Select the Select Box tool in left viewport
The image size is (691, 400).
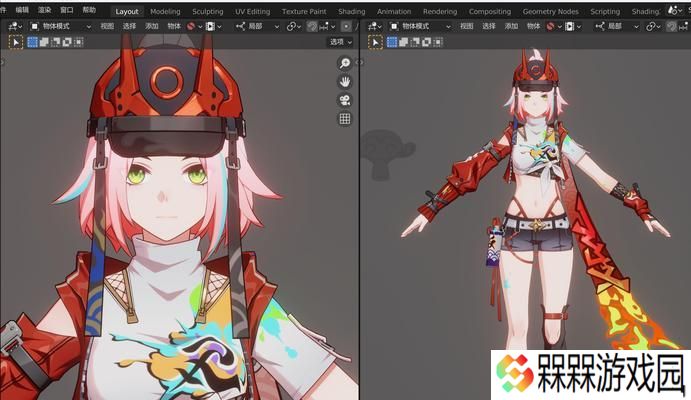point(16,42)
